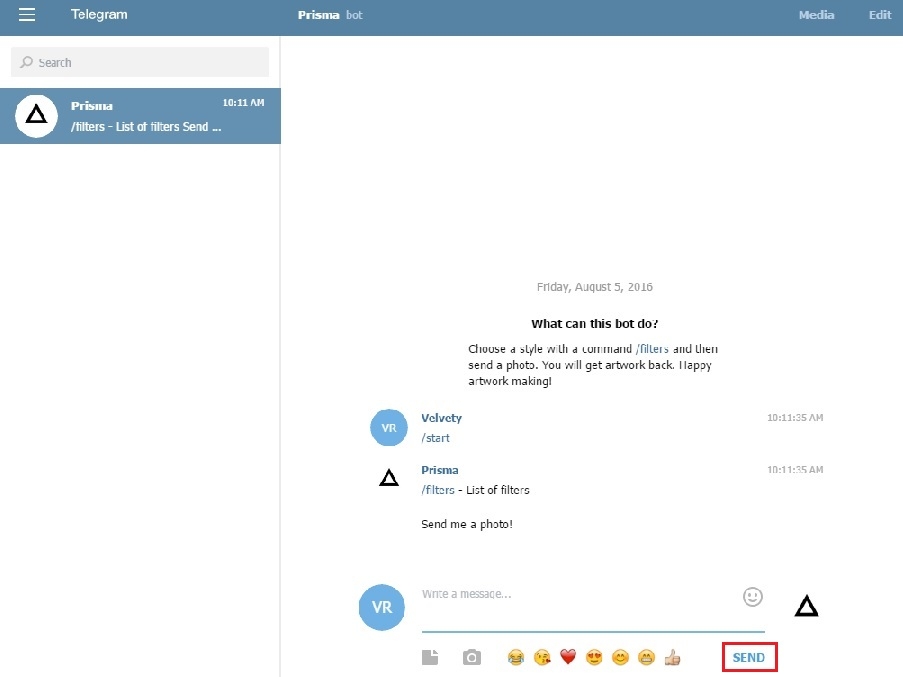Click the /start command link

coord(435,438)
